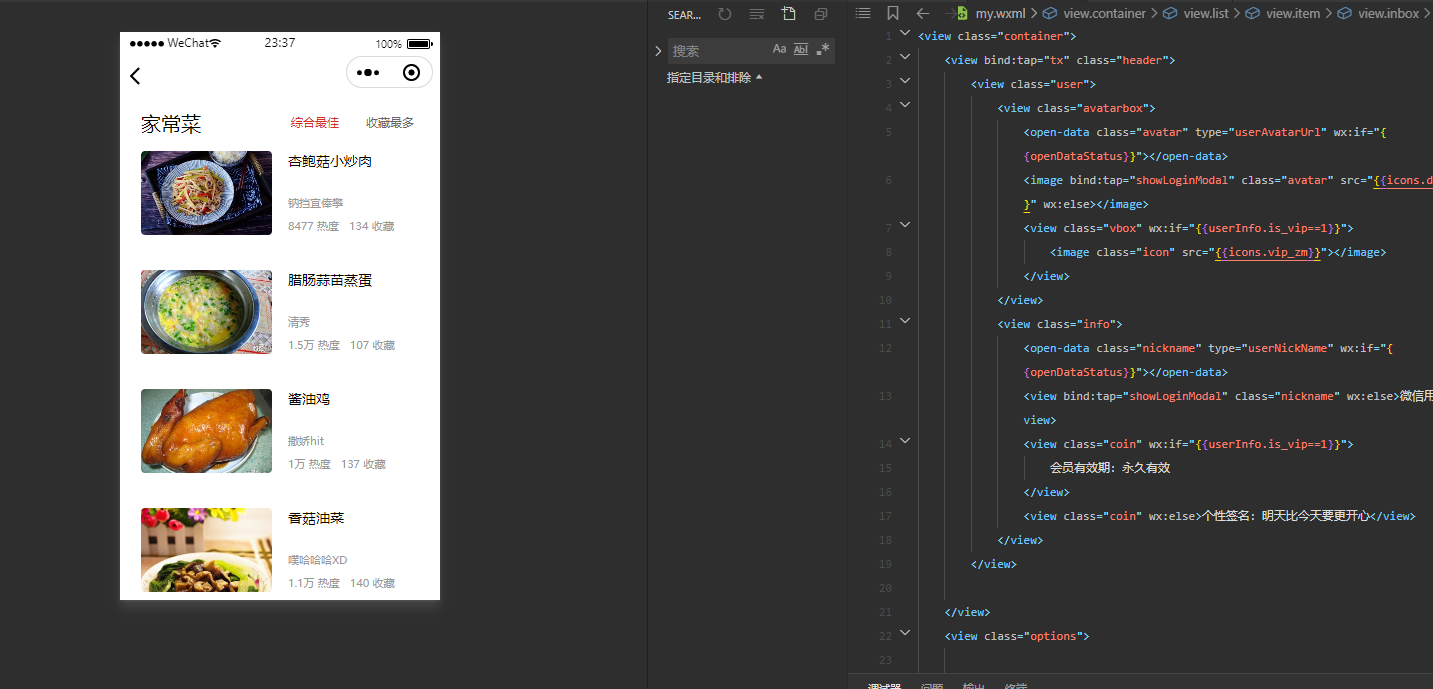Image resolution: width=1433 pixels, height=689 pixels.
Task: Click the SEAR... panel title
Action: tap(685, 15)
